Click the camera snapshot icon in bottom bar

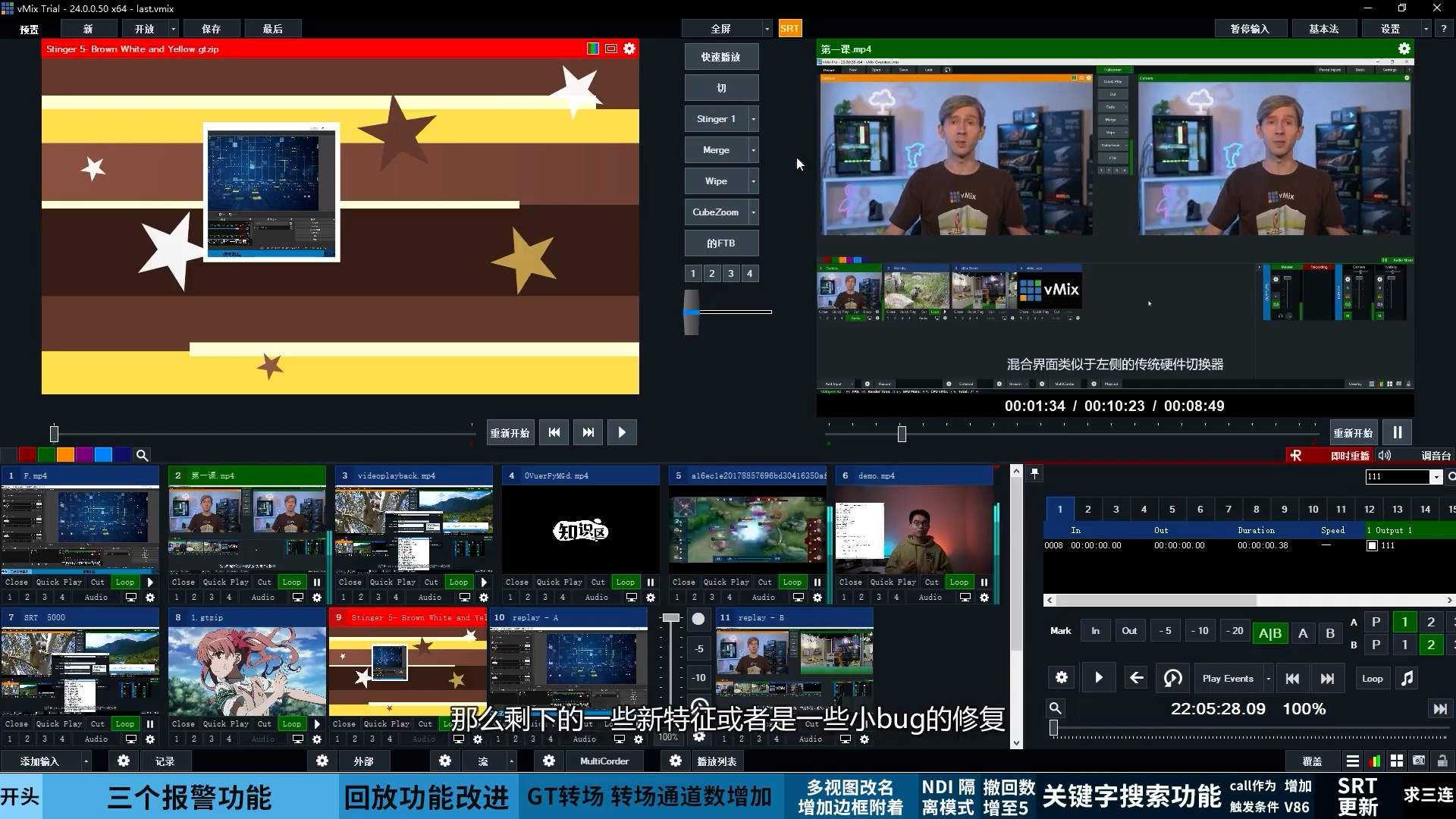[x=1419, y=761]
